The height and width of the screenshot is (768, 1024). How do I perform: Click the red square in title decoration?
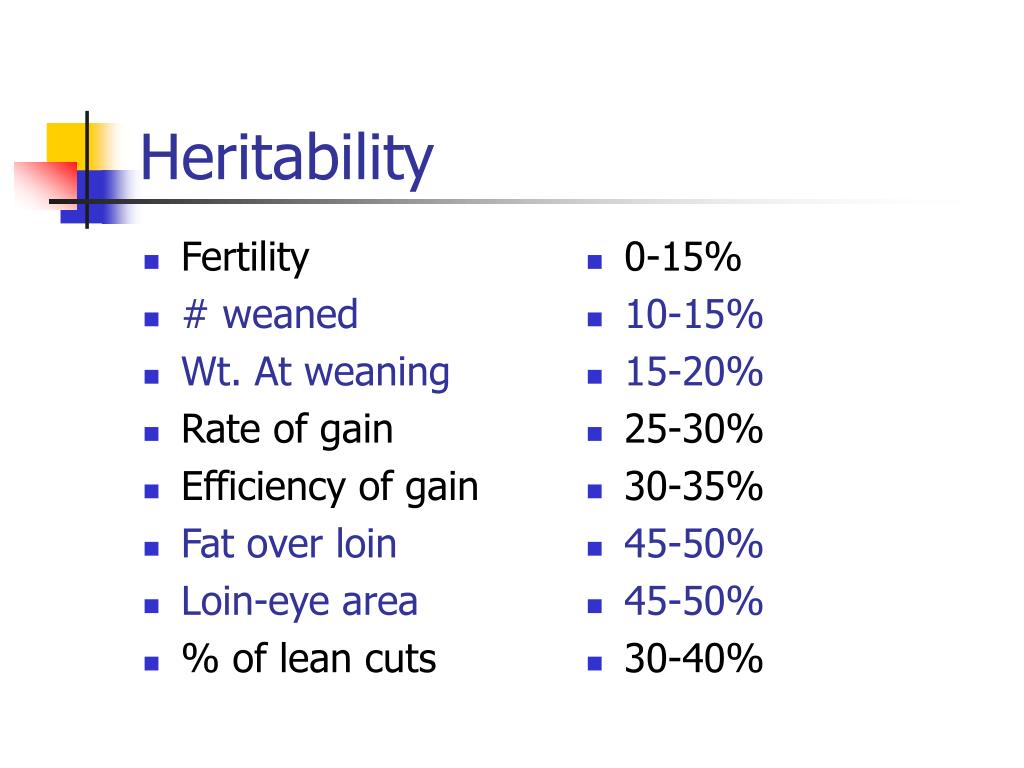pos(46,183)
